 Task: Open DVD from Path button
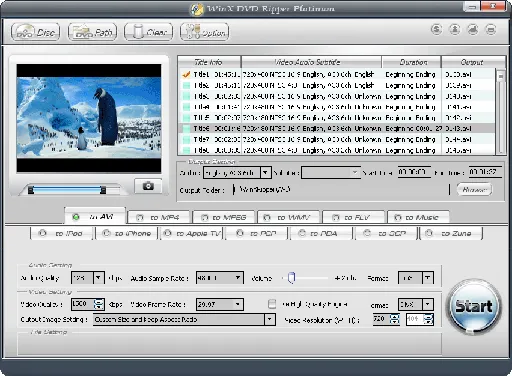click(x=92, y=32)
